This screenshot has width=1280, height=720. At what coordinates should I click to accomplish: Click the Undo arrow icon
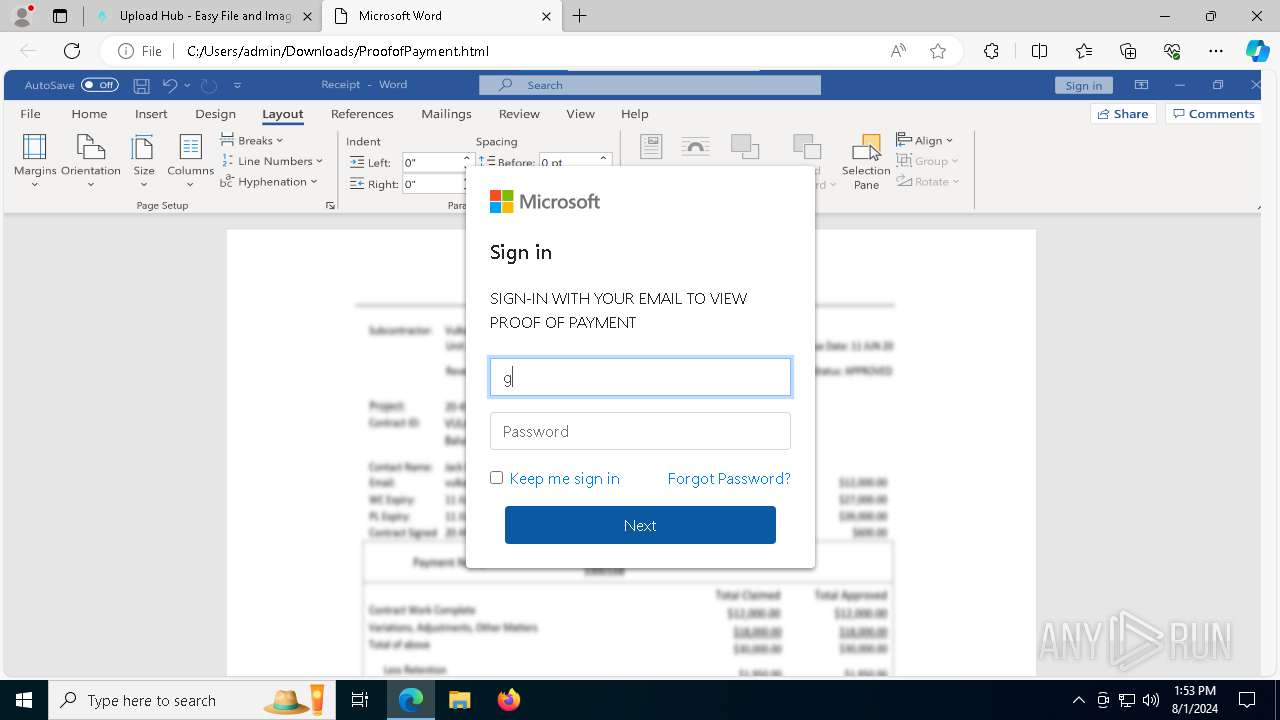click(x=170, y=85)
